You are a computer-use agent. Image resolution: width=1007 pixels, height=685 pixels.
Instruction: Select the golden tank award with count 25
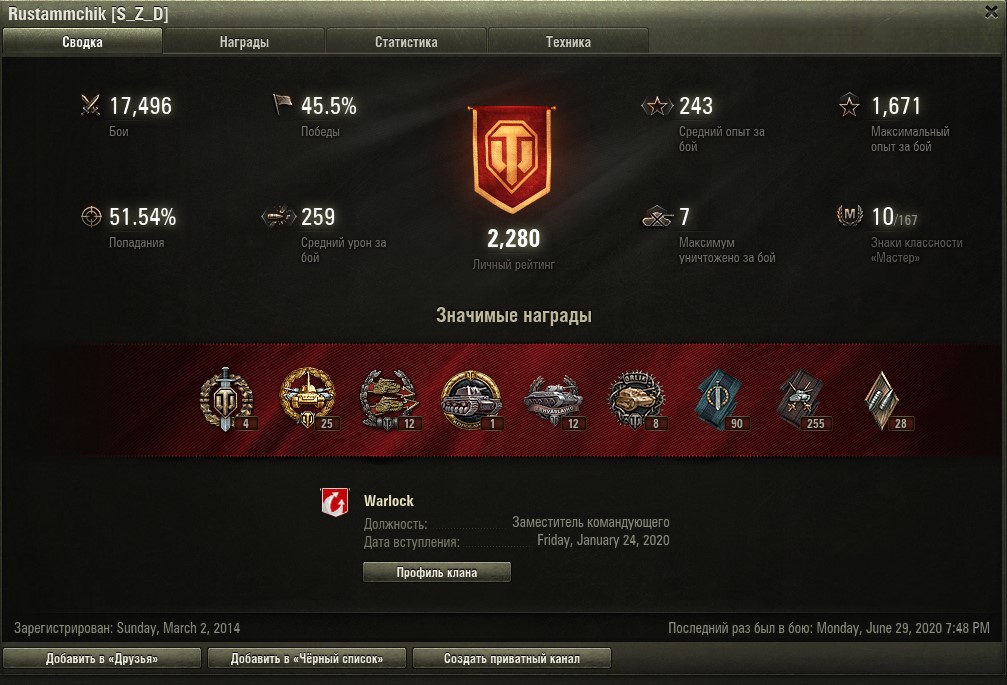click(309, 399)
